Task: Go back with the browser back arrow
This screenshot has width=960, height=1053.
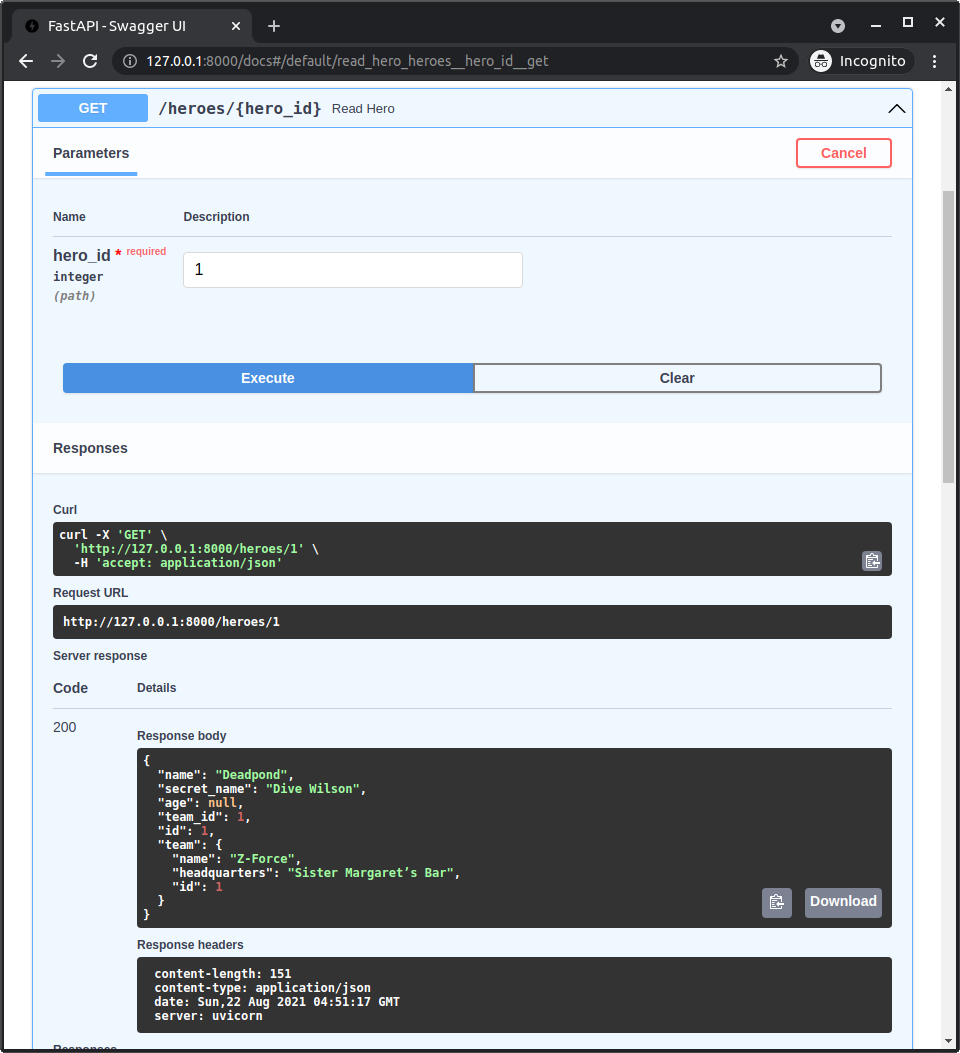Action: pyautogui.click(x=25, y=61)
